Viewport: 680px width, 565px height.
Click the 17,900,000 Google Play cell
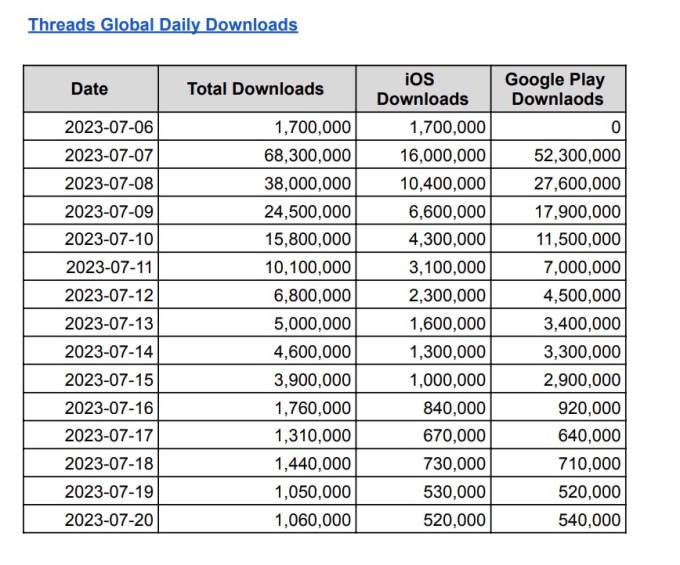coord(576,211)
